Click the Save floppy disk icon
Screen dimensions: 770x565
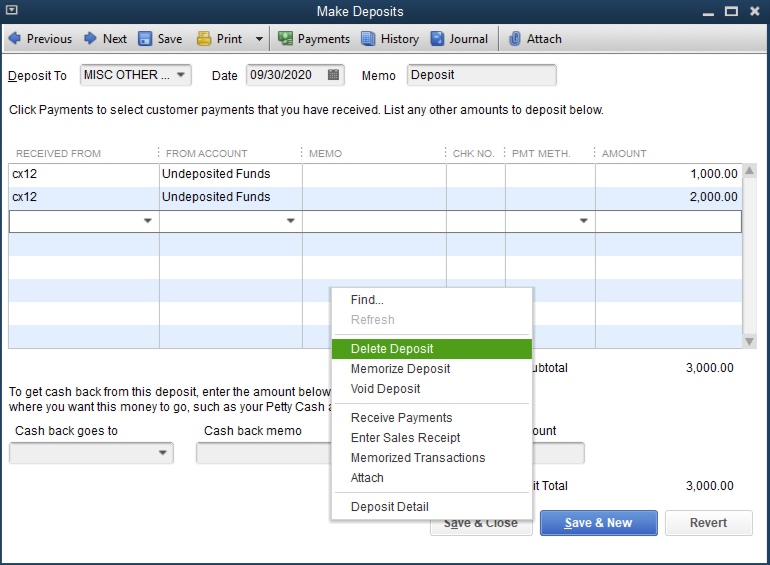click(x=145, y=39)
